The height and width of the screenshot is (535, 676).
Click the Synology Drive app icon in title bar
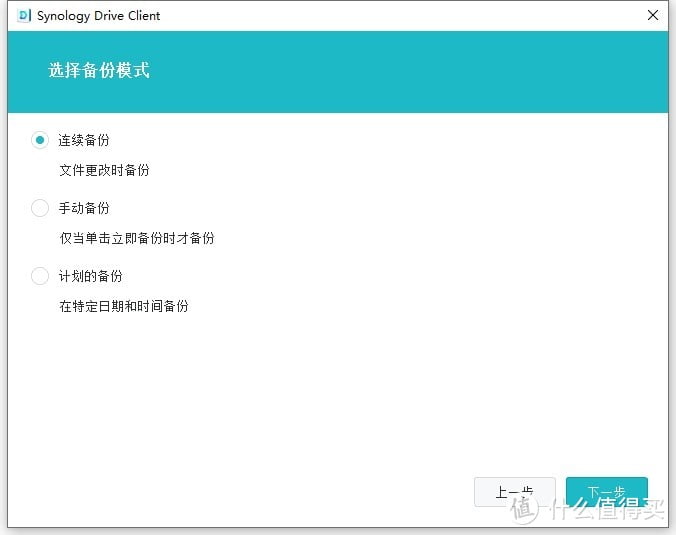24,16
